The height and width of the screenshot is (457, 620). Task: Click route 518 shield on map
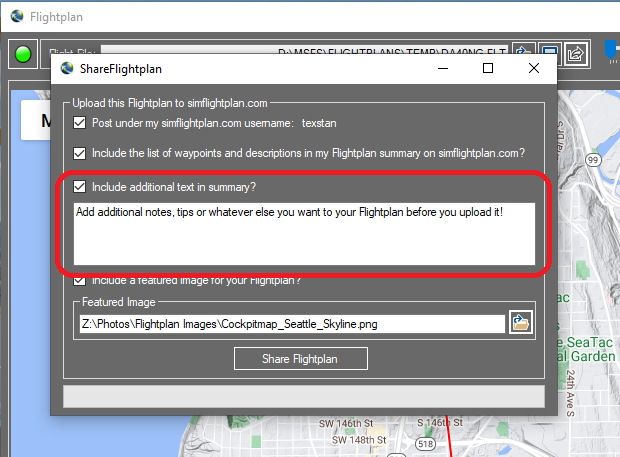(425, 444)
